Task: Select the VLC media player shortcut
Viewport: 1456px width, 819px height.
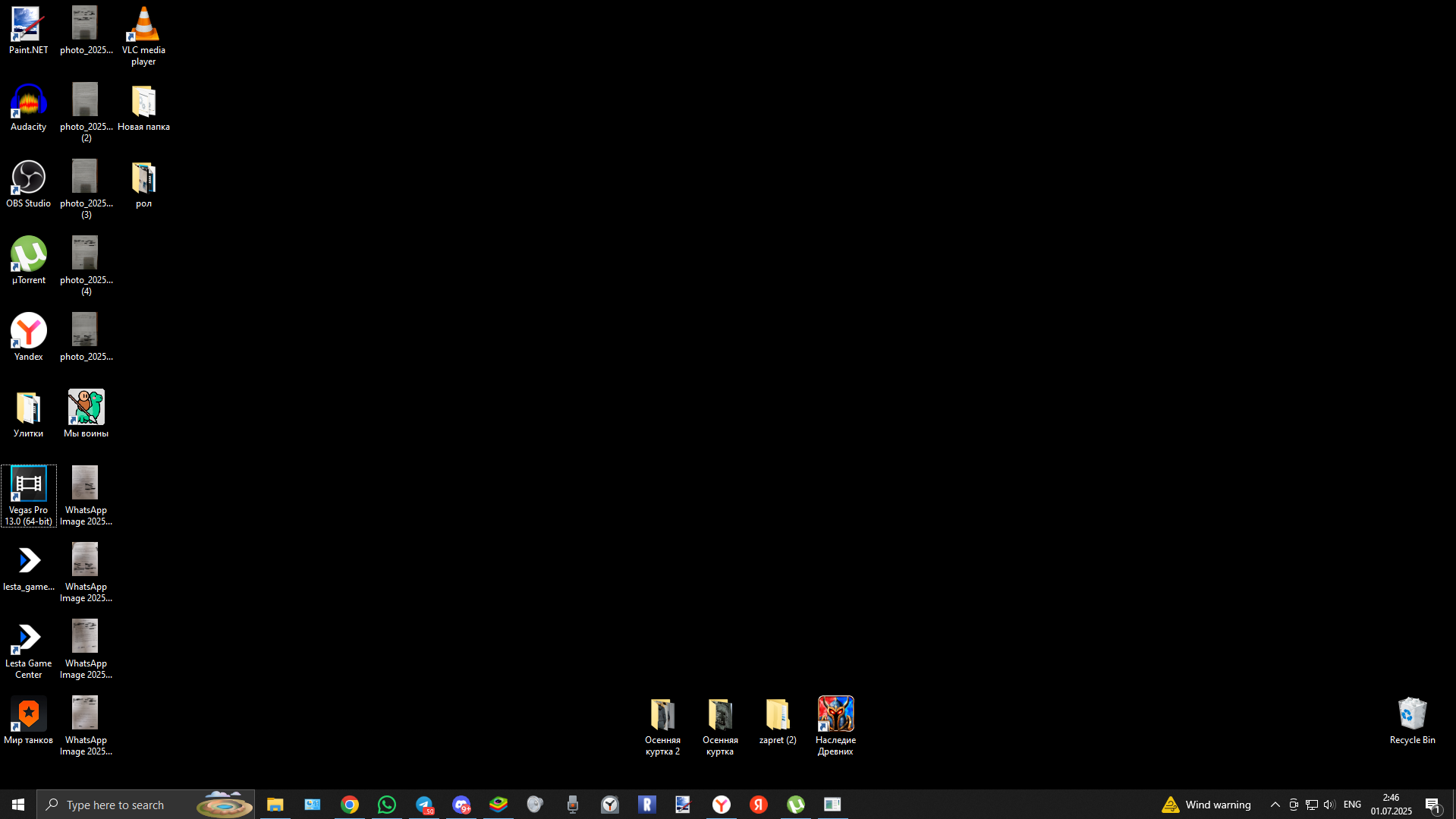Action: pyautogui.click(x=143, y=36)
